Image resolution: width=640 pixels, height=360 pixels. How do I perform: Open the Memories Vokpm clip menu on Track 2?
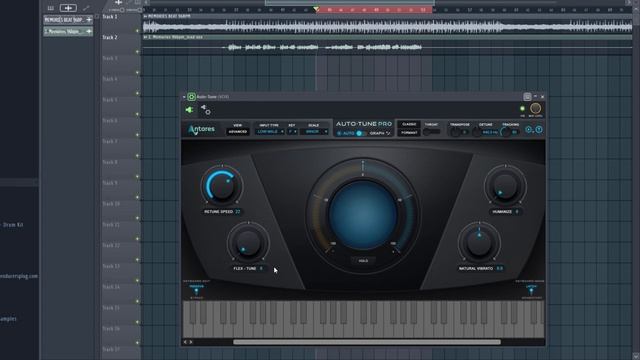145,37
